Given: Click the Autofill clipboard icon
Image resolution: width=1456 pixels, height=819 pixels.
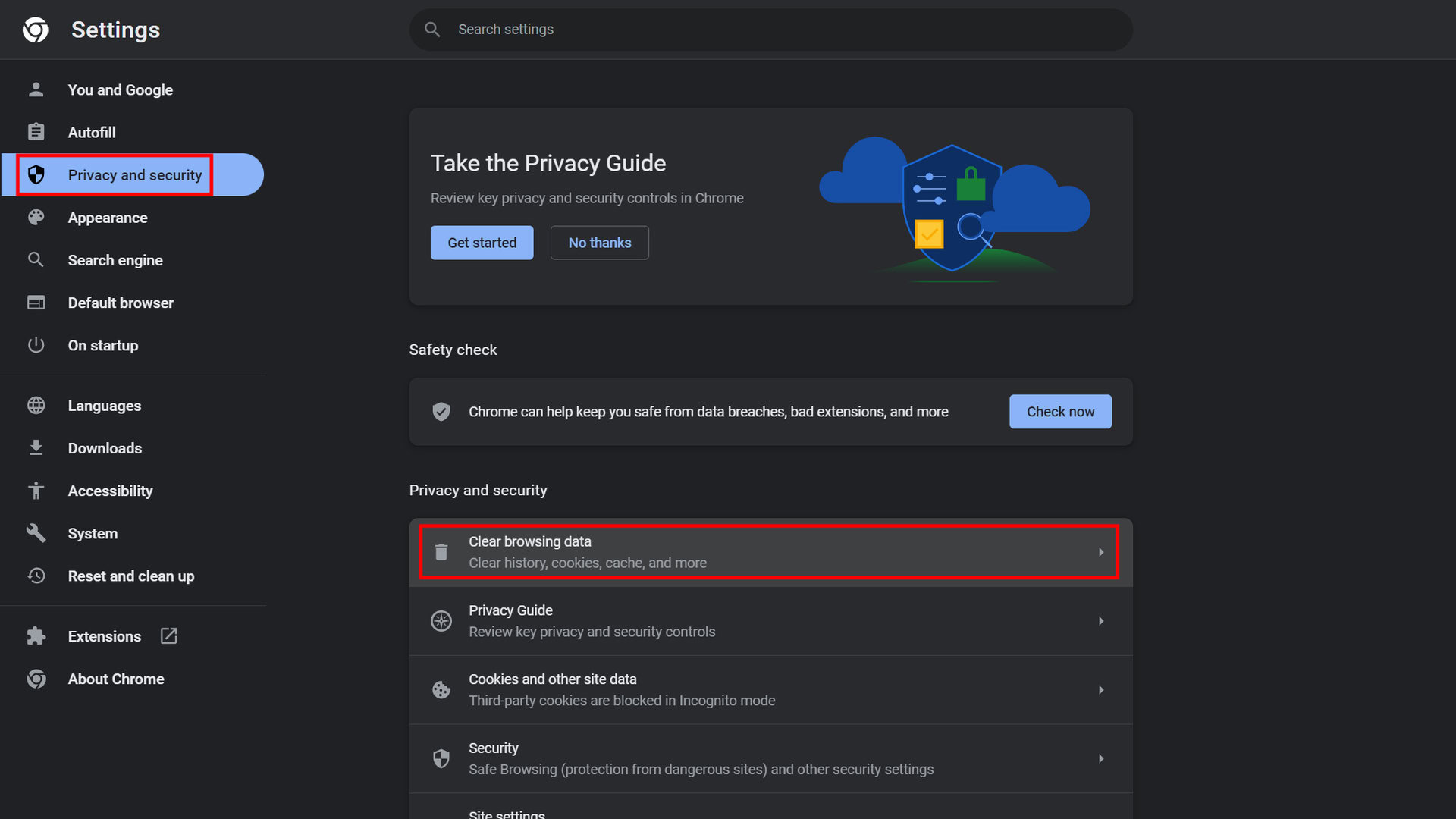Looking at the screenshot, I should pos(36,132).
